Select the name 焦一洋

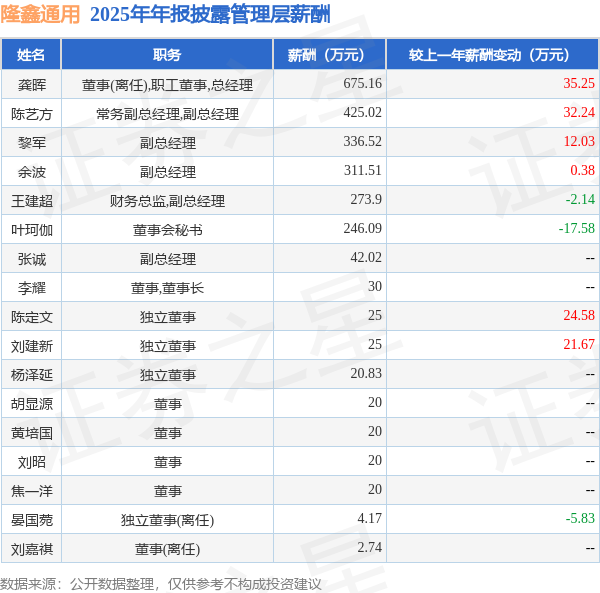32,491
